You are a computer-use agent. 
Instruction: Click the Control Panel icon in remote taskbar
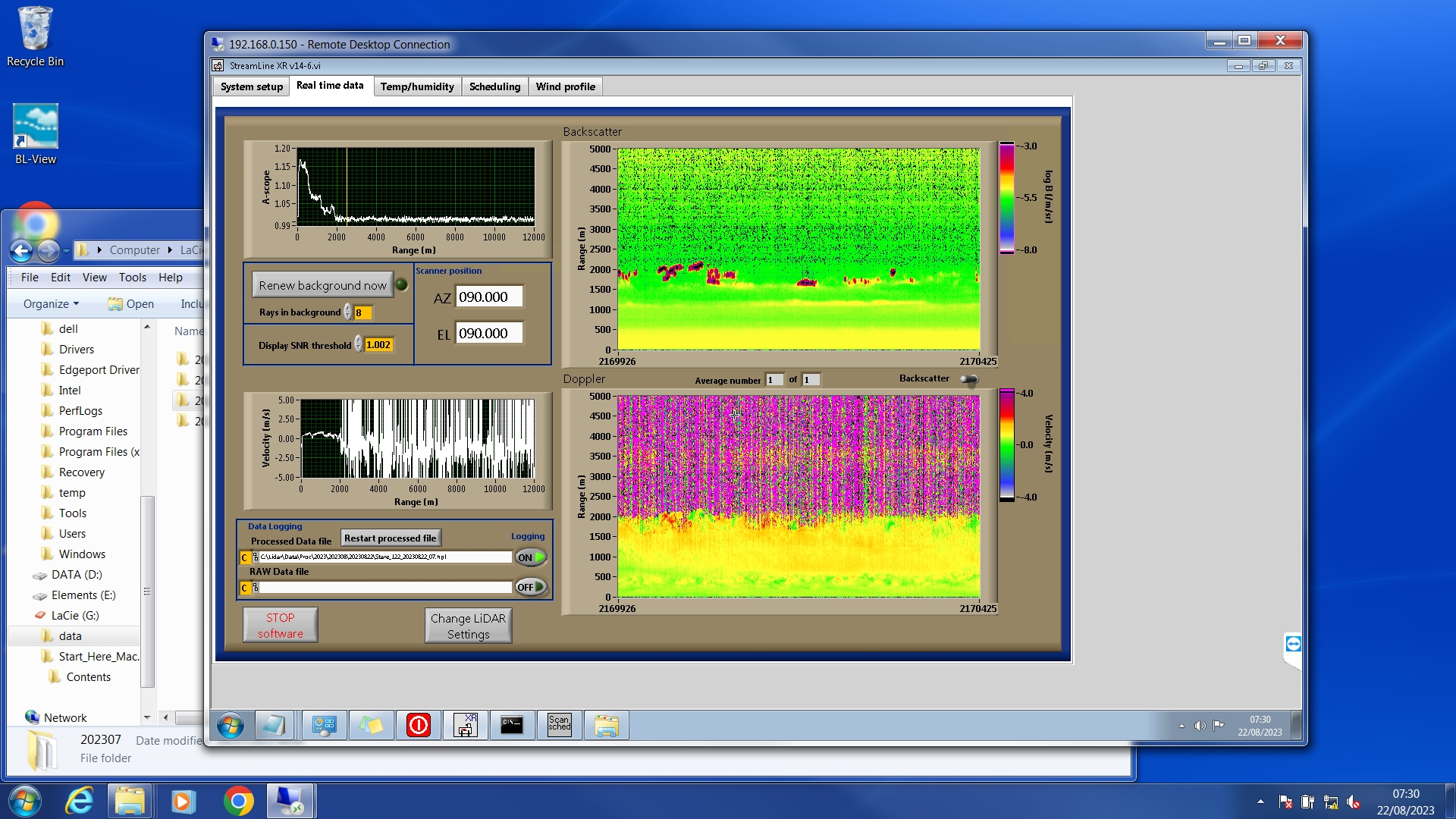click(324, 726)
